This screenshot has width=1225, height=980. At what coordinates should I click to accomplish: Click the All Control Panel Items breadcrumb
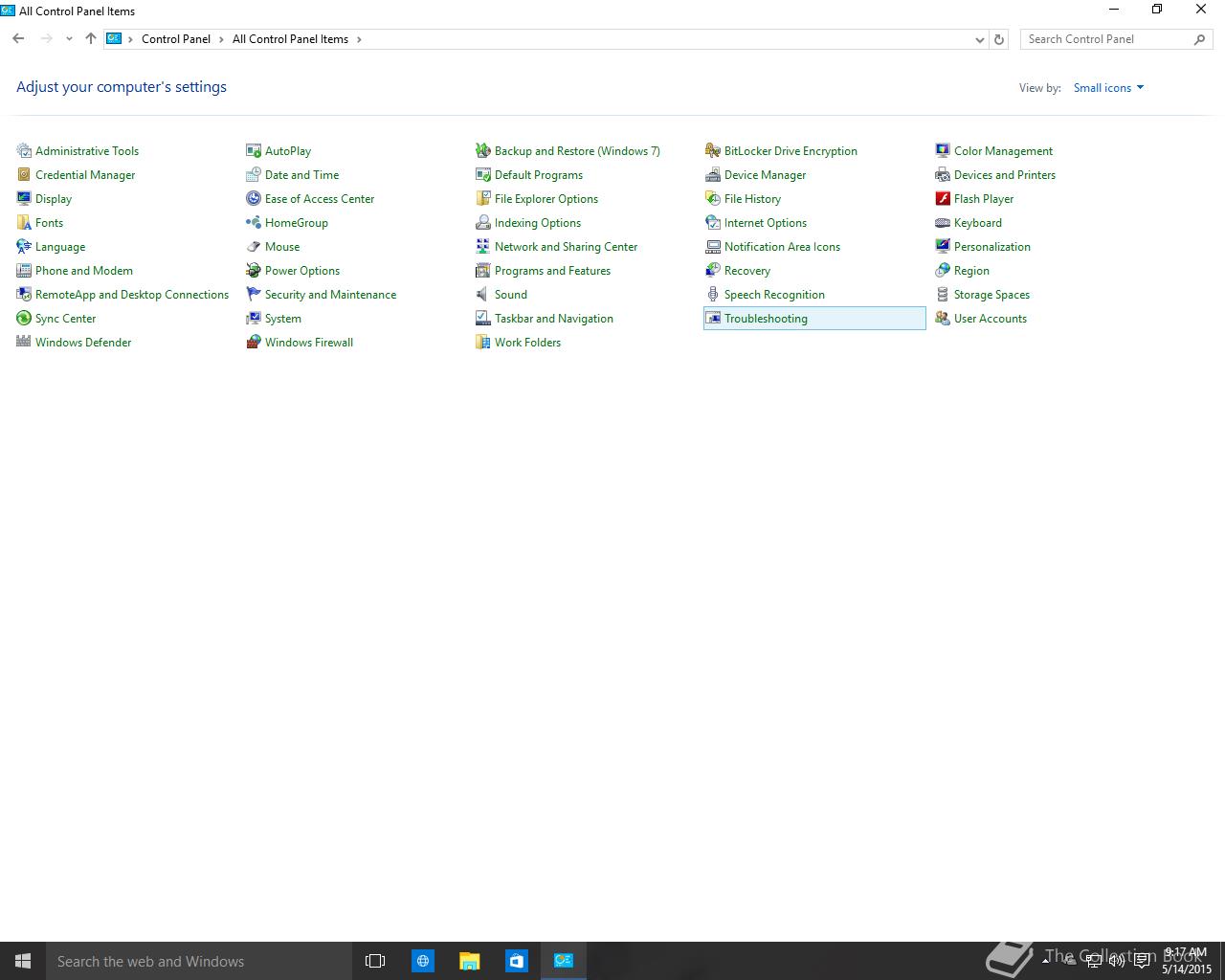click(x=290, y=39)
